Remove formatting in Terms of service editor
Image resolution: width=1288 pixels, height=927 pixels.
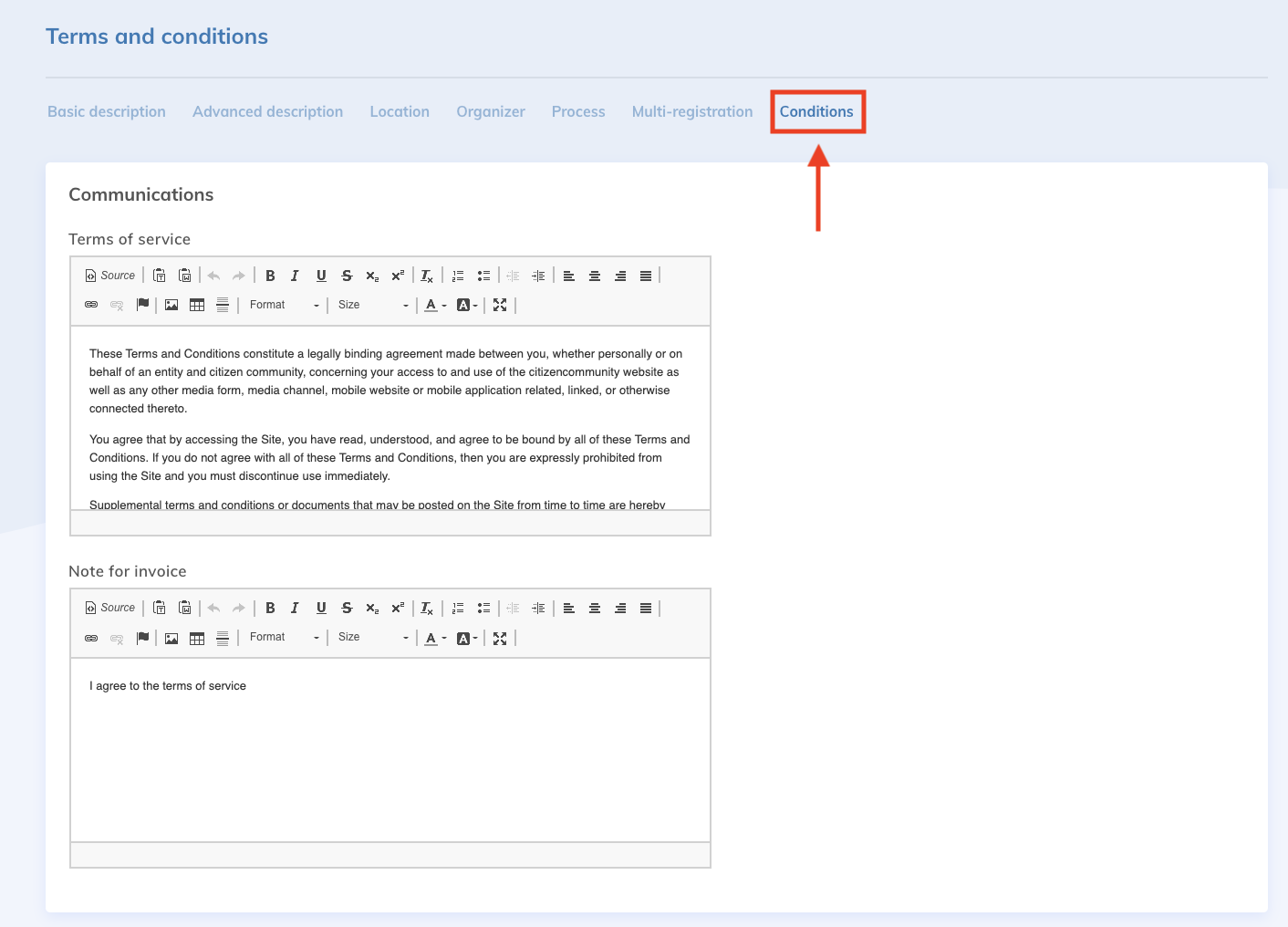pos(427,276)
